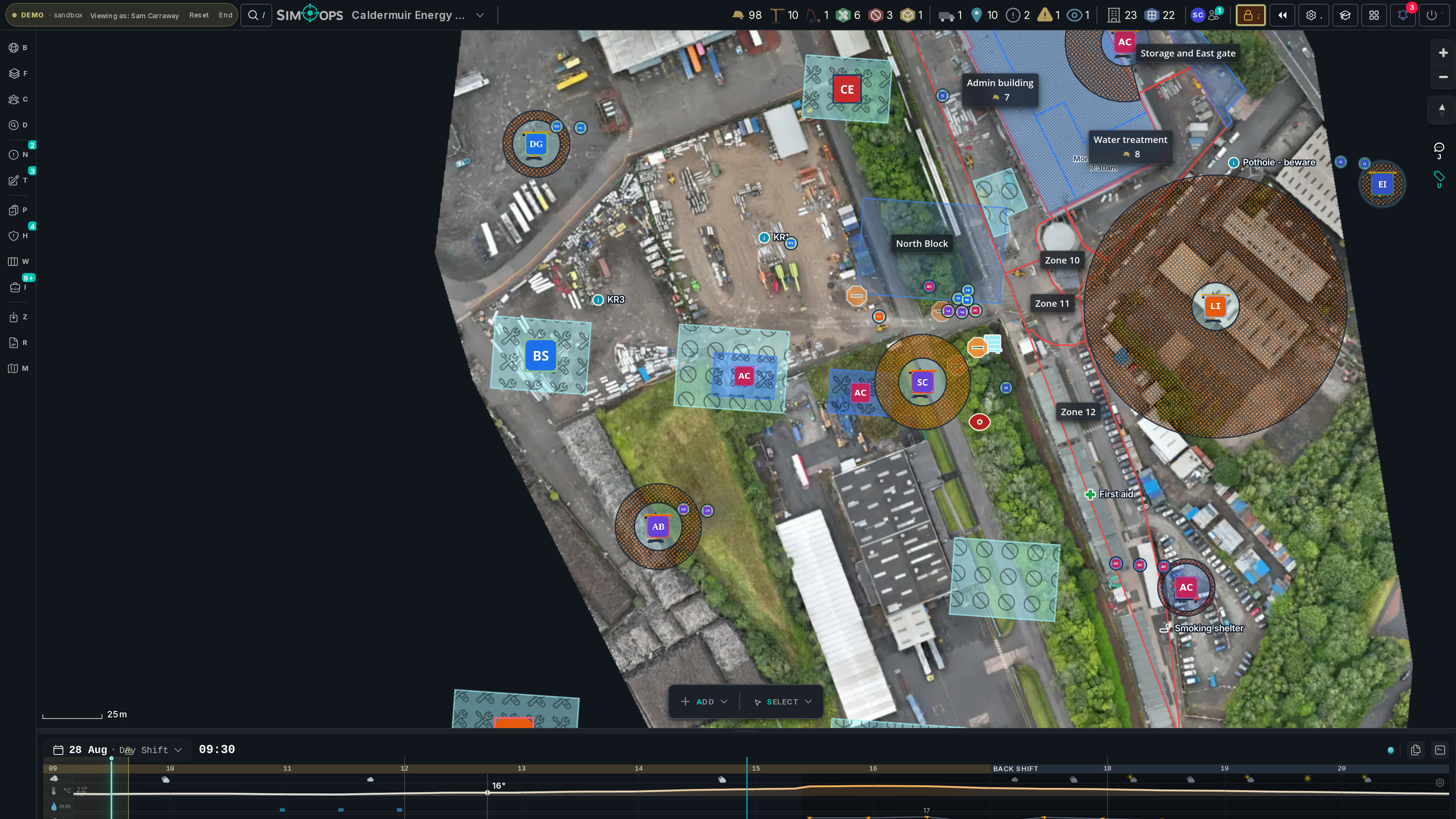Open the timeline settings gear
The image size is (1456, 819).
click(1440, 783)
